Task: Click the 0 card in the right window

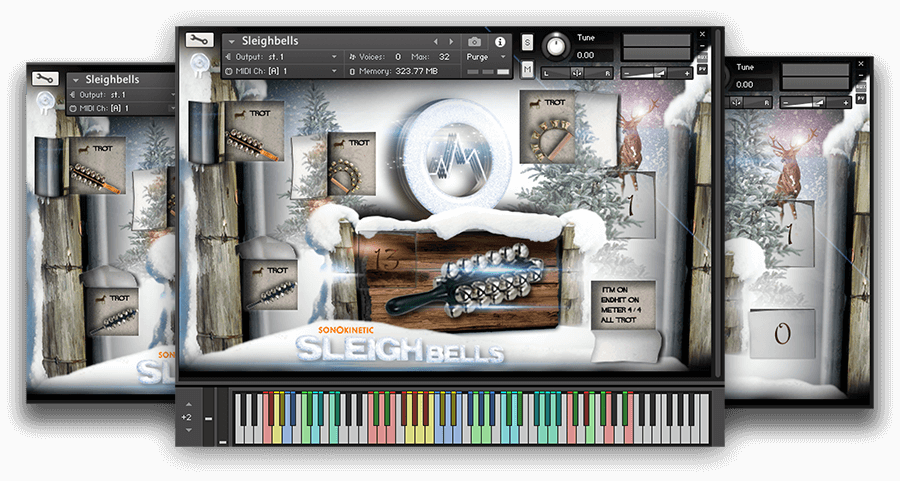Action: point(783,333)
